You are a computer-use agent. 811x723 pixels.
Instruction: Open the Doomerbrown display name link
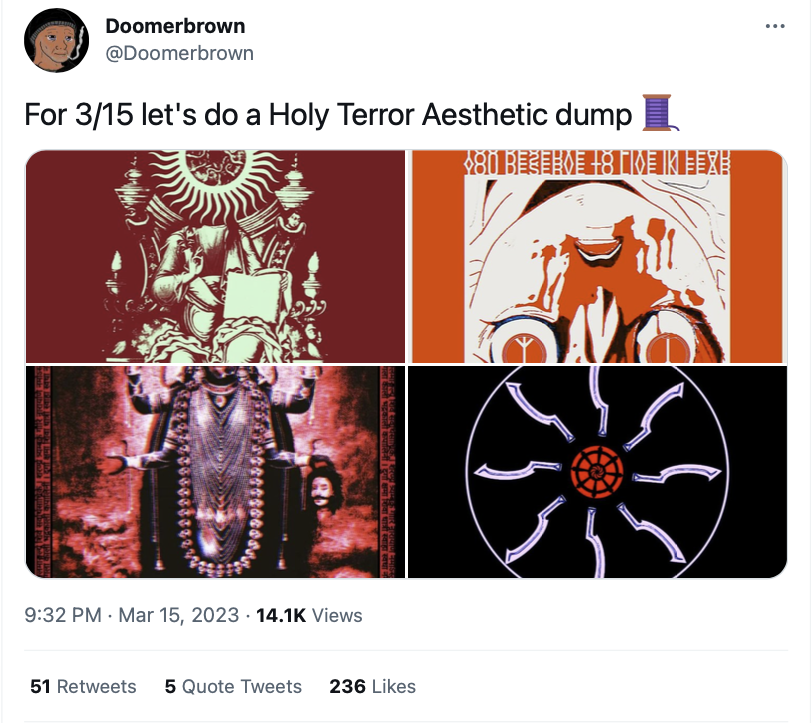(175, 26)
